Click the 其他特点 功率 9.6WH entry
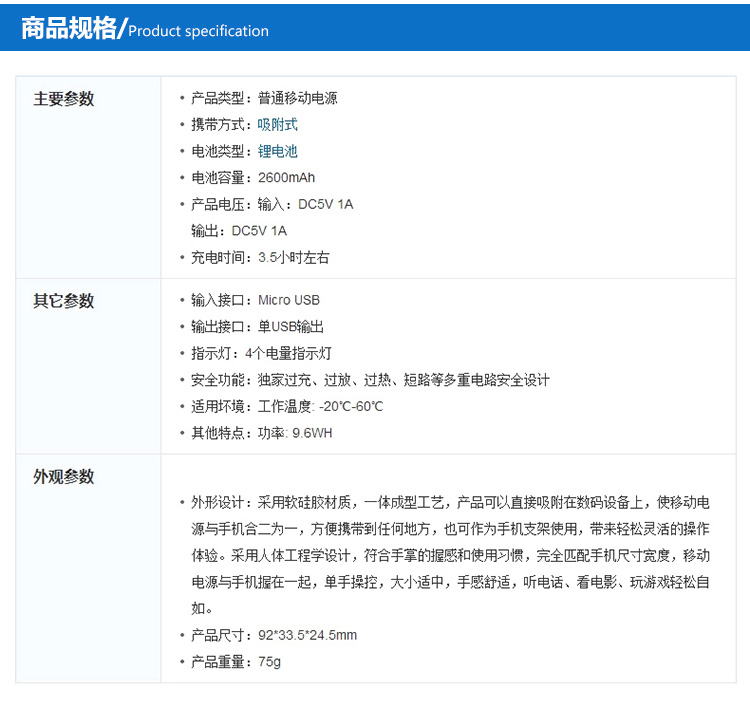750x707 pixels. pos(261,433)
